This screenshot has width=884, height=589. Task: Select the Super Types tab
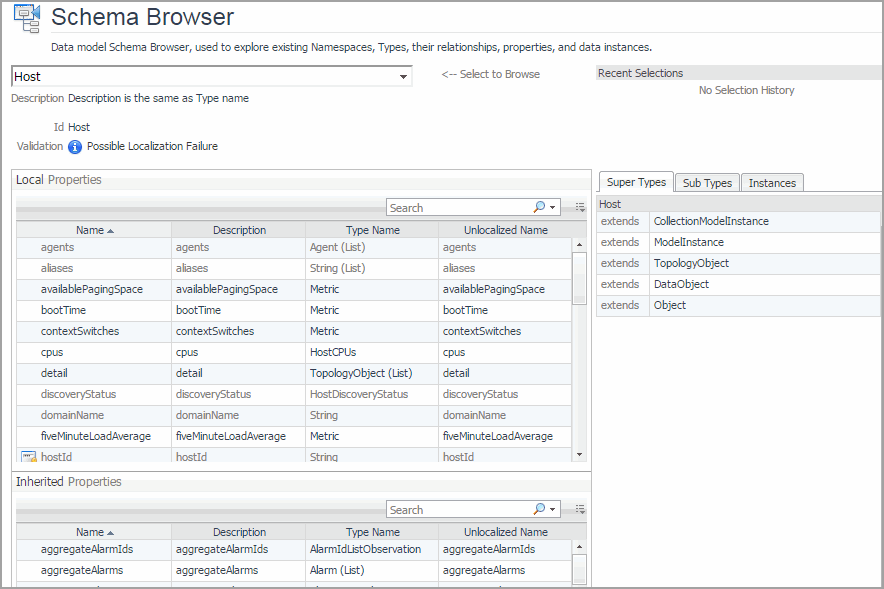click(636, 182)
